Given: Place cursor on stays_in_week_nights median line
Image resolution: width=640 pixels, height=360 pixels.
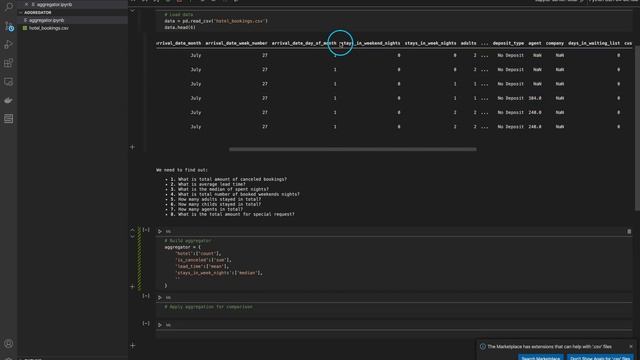Looking at the screenshot, I should click(219, 273).
